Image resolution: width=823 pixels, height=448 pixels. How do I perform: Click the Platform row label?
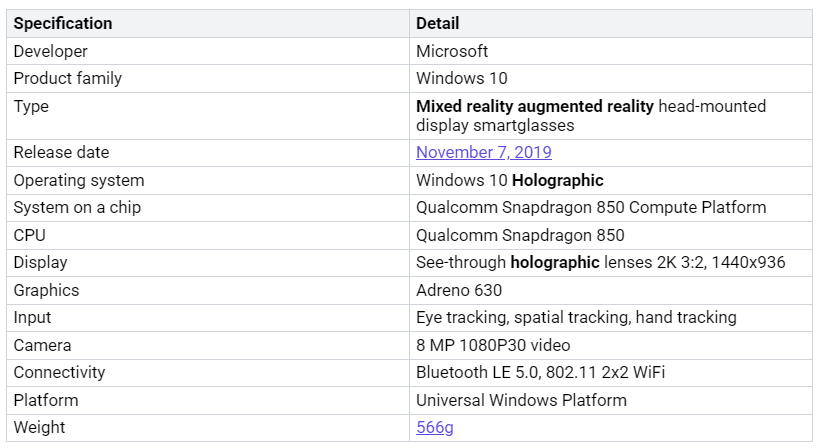click(x=46, y=400)
